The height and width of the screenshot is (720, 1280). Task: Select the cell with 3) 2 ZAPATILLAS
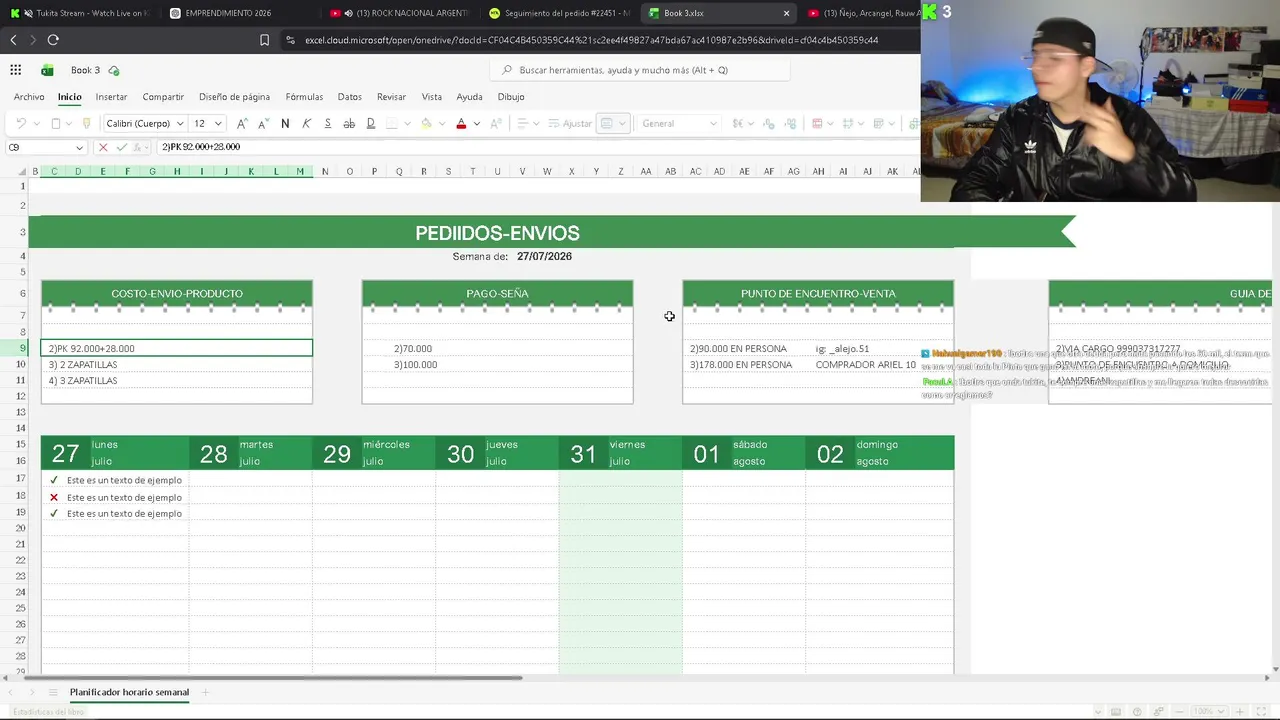(x=177, y=365)
